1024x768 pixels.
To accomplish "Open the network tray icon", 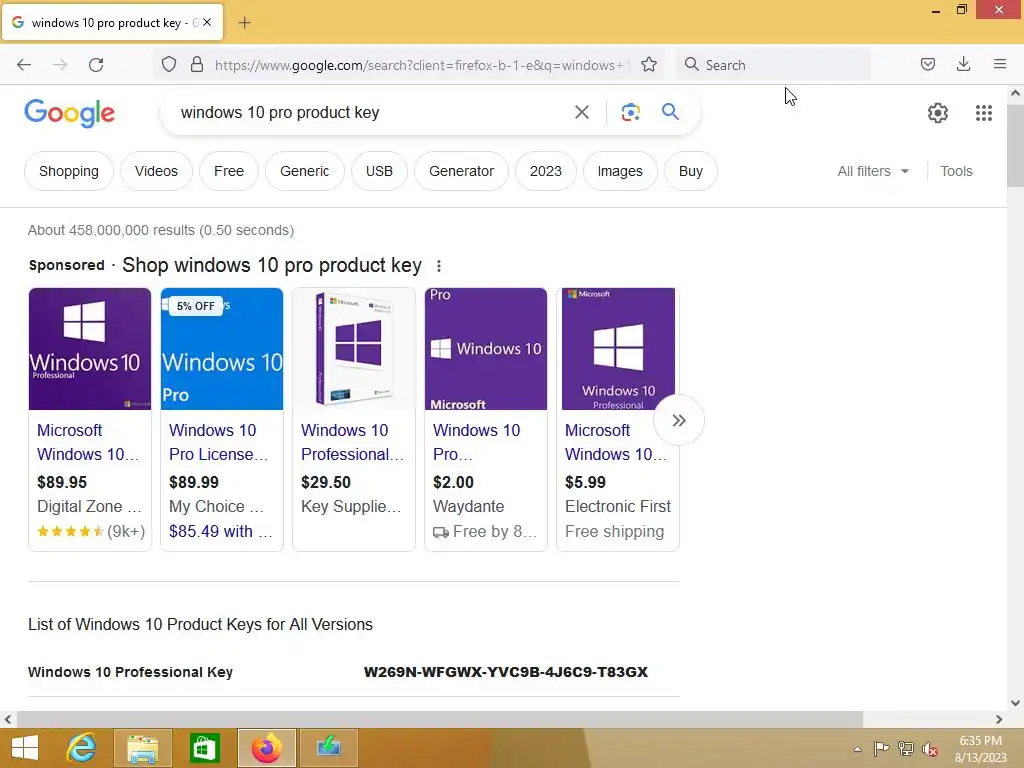I will pos(906,748).
